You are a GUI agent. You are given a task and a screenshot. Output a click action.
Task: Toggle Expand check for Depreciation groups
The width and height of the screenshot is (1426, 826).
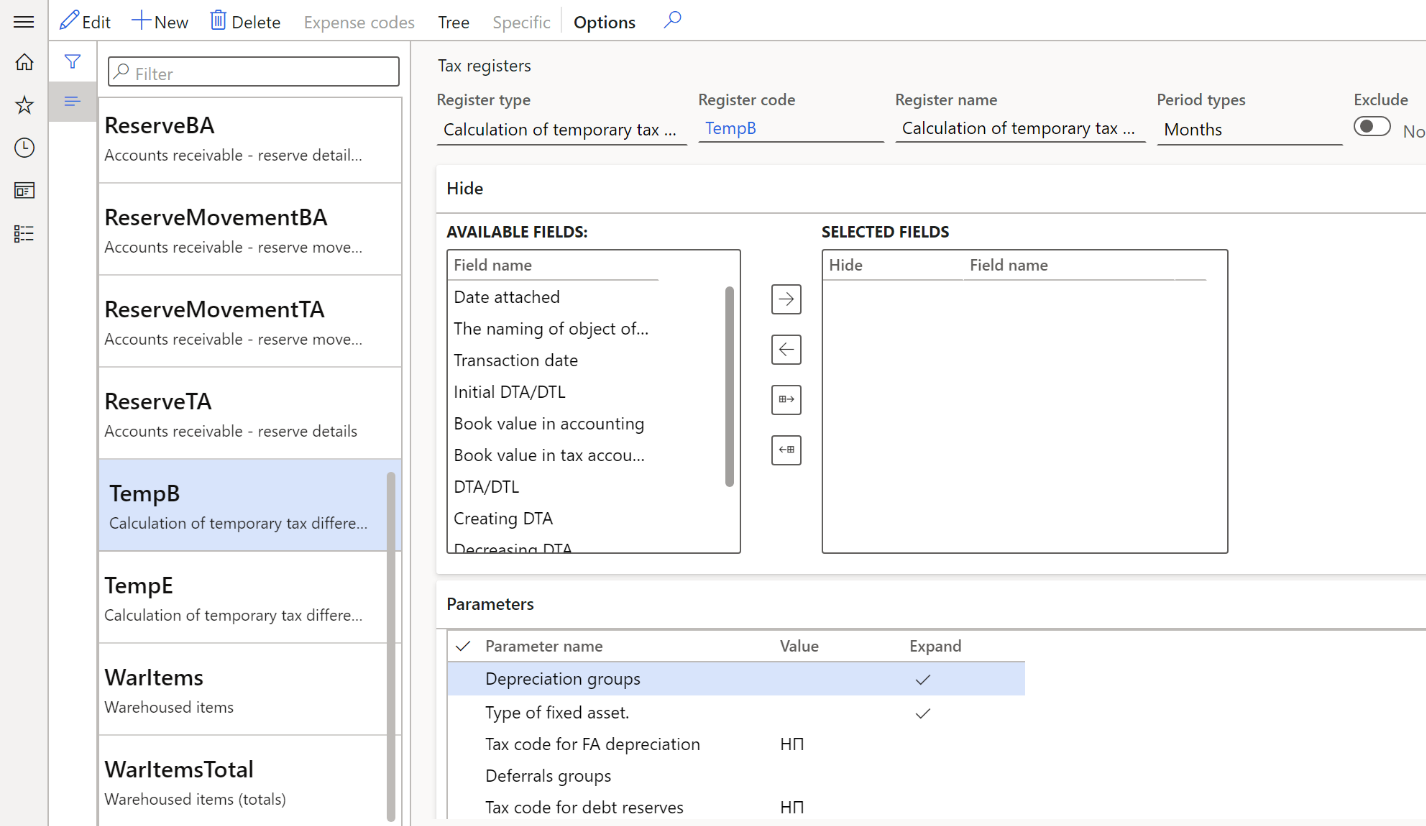coord(922,679)
